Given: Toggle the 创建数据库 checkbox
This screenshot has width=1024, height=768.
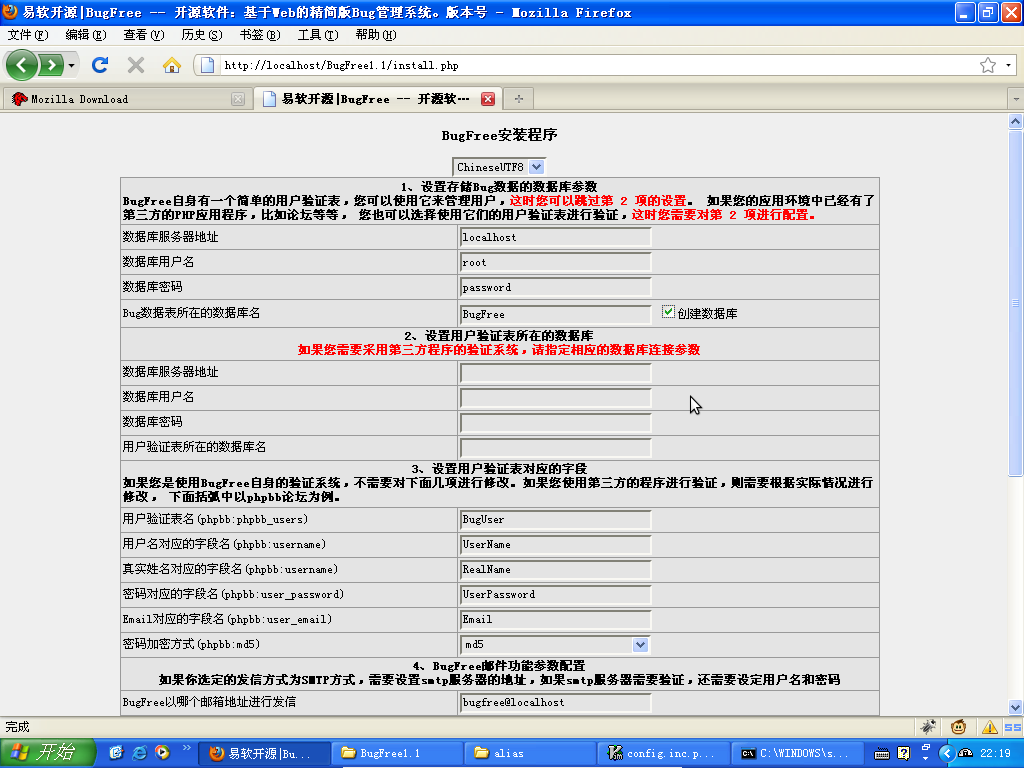Looking at the screenshot, I should [667, 312].
